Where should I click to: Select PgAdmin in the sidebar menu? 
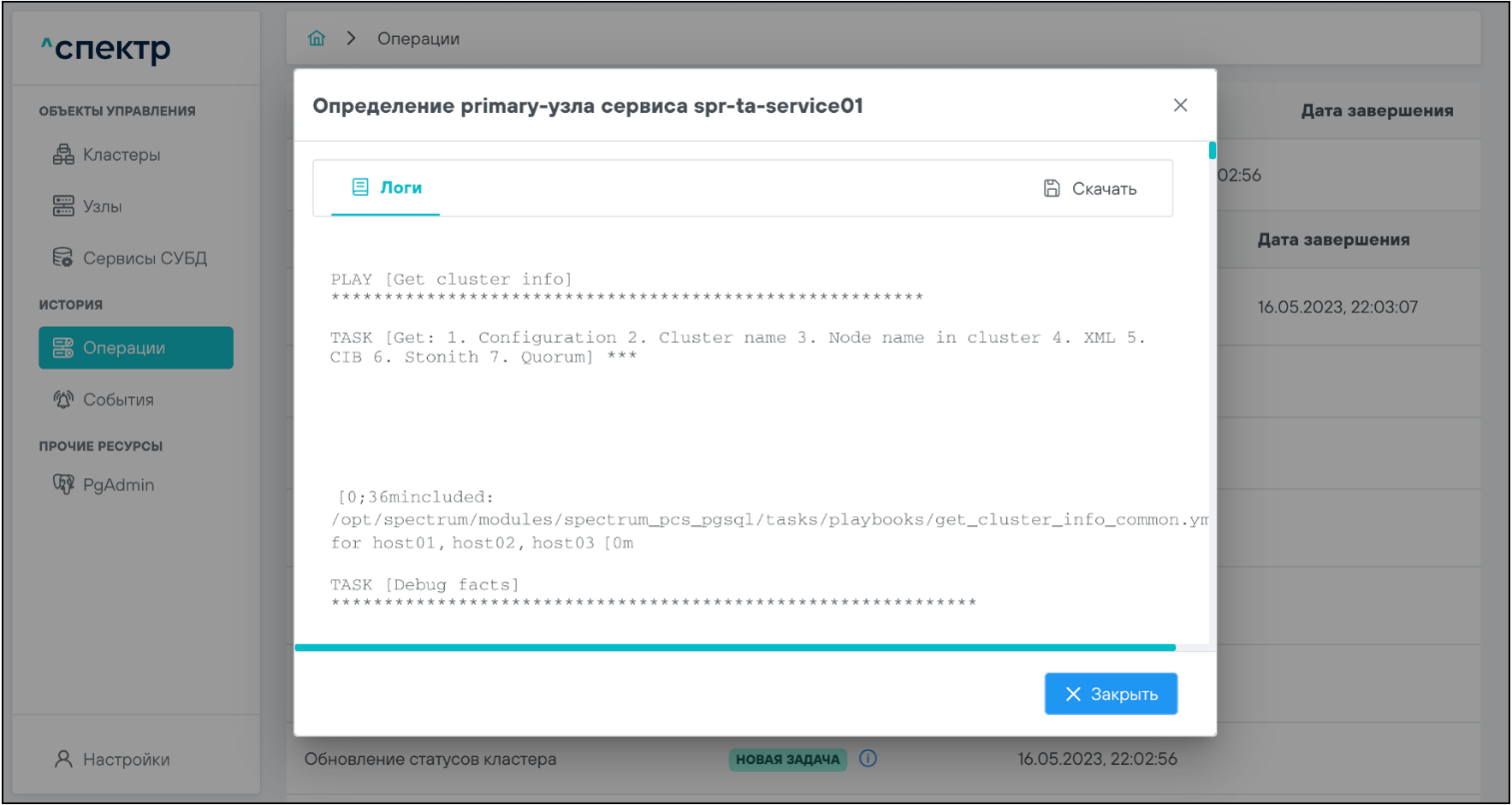pyautogui.click(x=119, y=484)
